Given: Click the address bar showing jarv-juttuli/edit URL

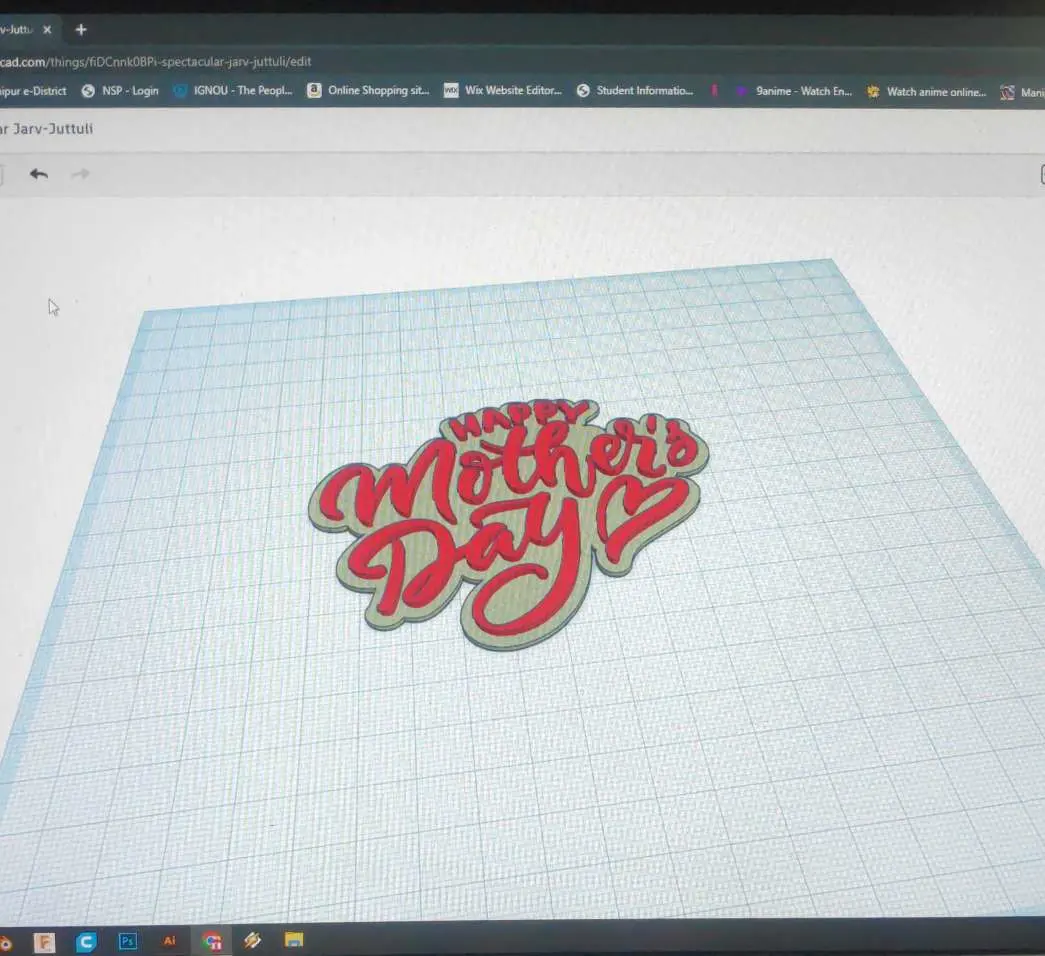Looking at the screenshot, I should point(155,61).
